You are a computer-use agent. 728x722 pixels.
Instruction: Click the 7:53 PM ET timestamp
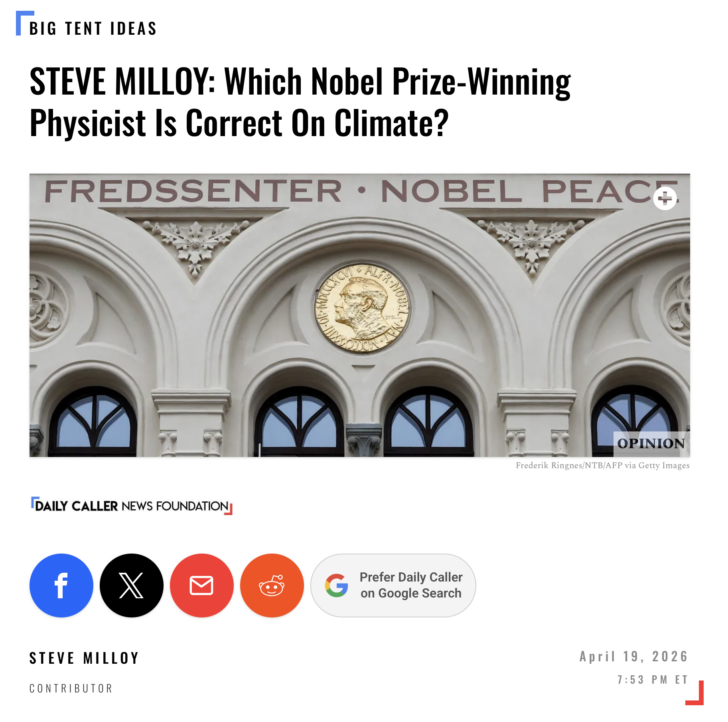(x=653, y=681)
